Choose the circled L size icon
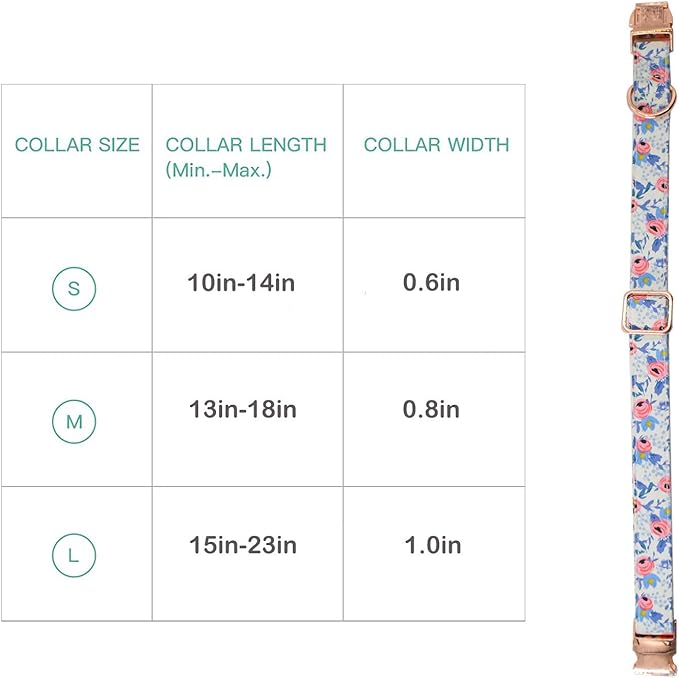This screenshot has width=679, height=678. [73, 554]
